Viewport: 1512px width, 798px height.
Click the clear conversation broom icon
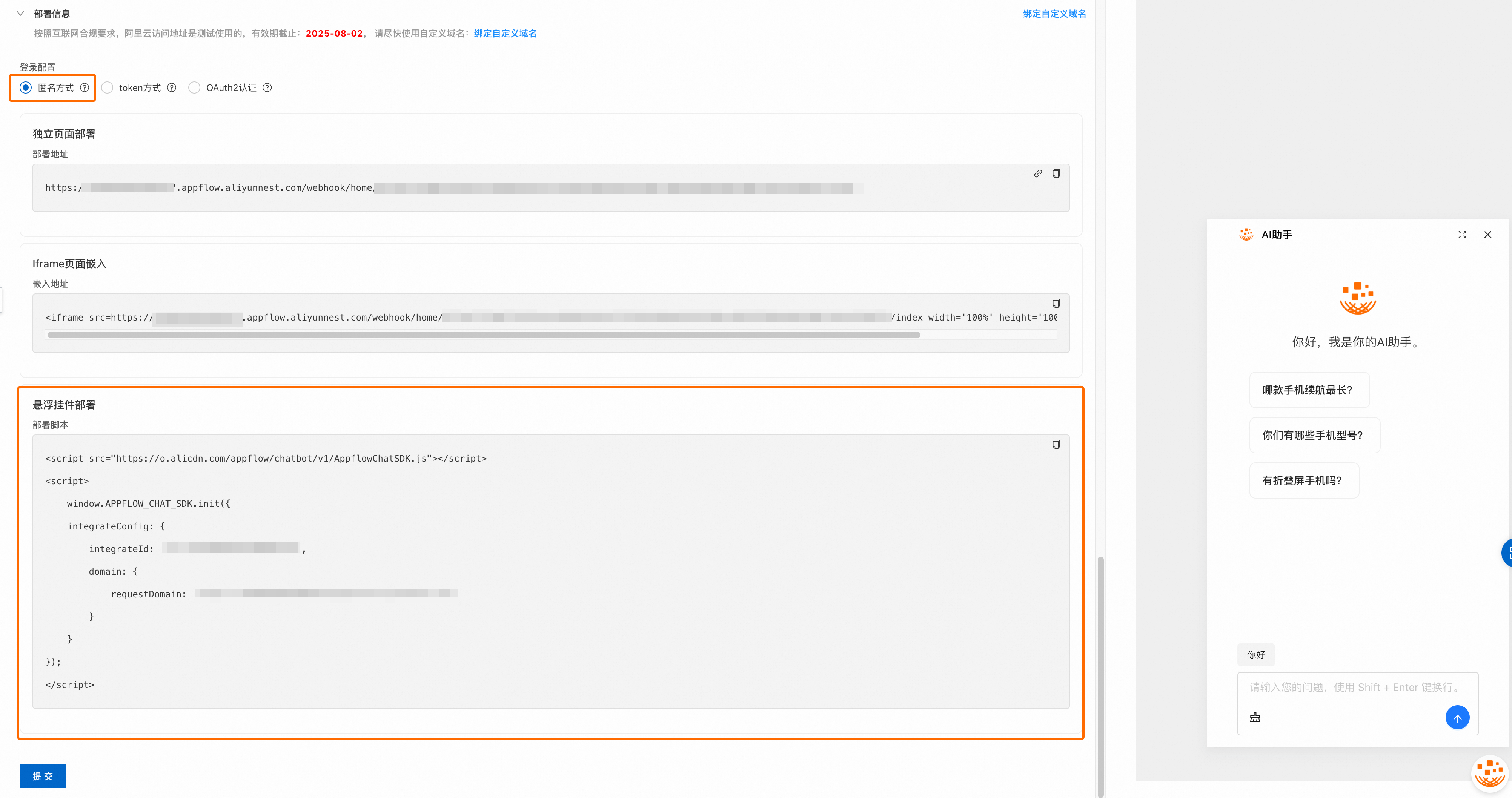(1255, 718)
